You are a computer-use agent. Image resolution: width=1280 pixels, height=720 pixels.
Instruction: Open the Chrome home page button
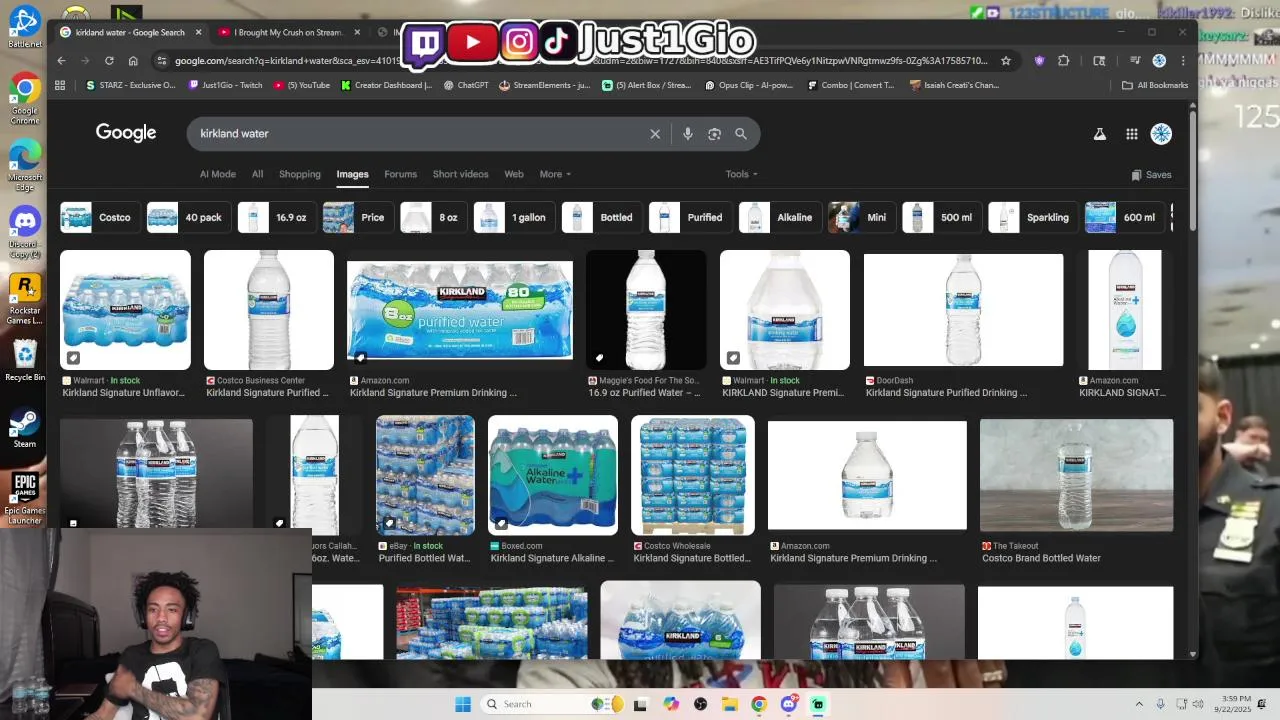[133, 60]
